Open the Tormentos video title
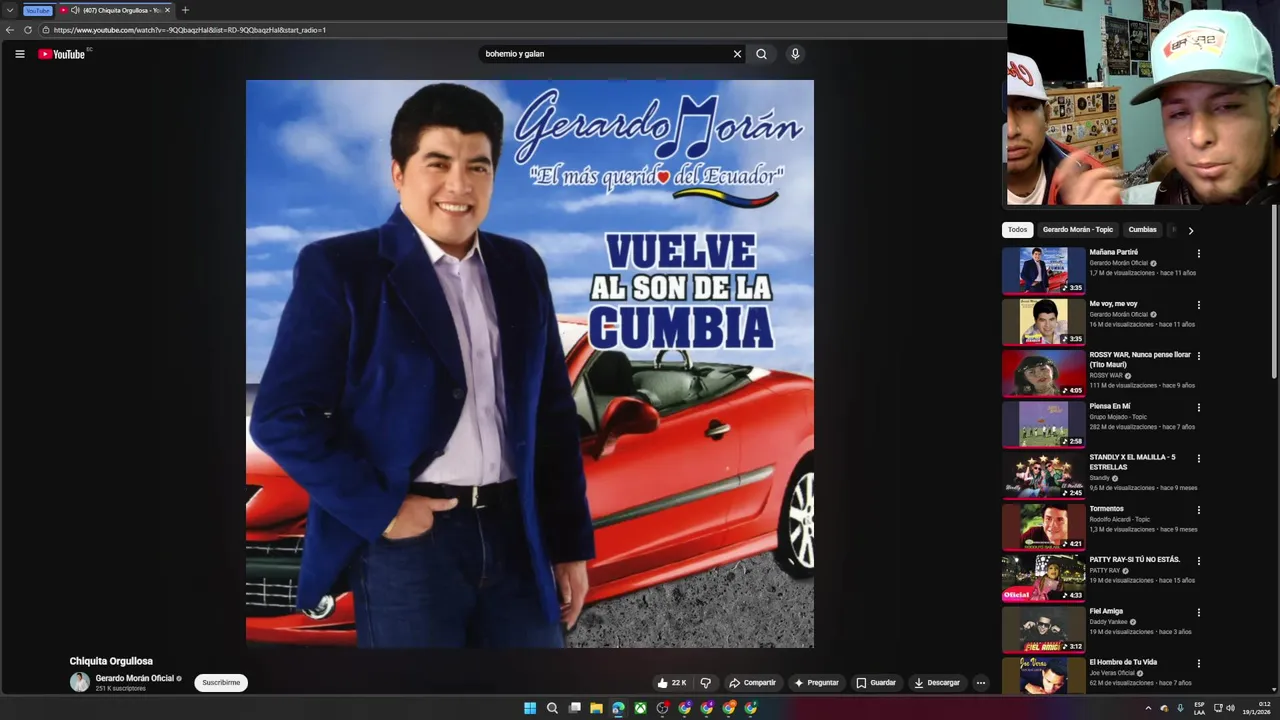 pos(1106,509)
